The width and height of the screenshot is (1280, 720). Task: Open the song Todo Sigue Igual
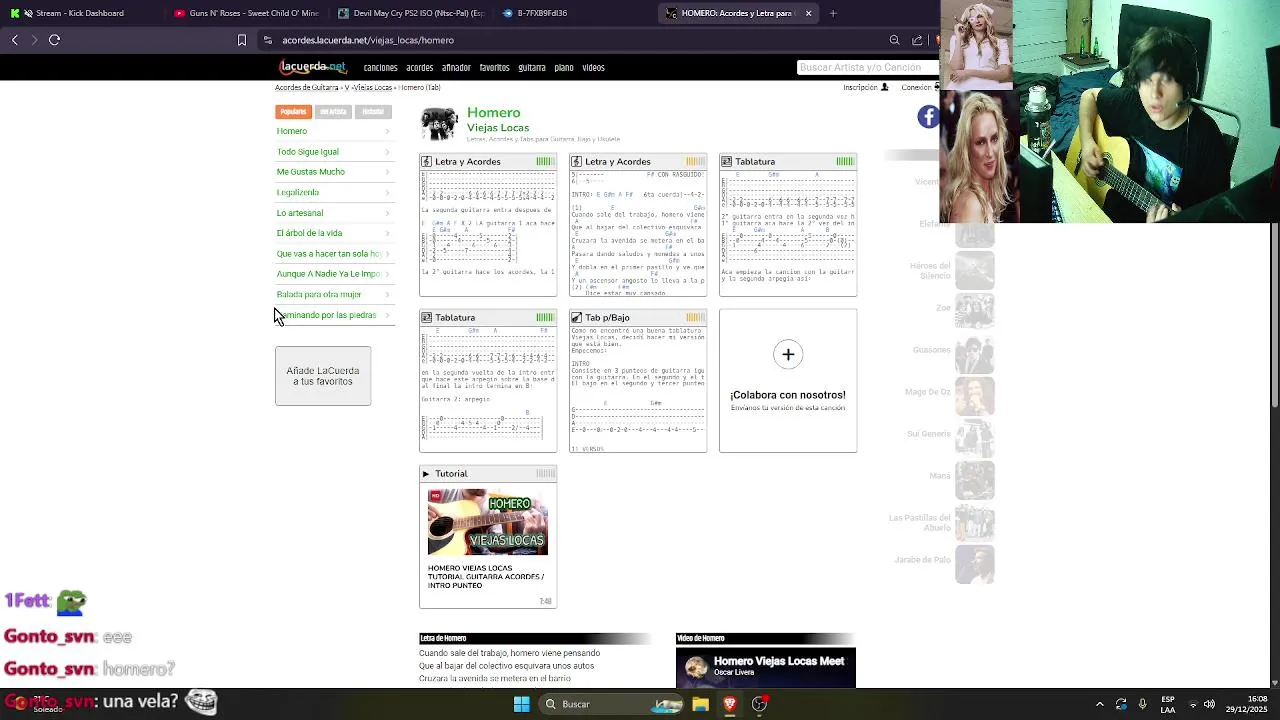pyautogui.click(x=335, y=152)
